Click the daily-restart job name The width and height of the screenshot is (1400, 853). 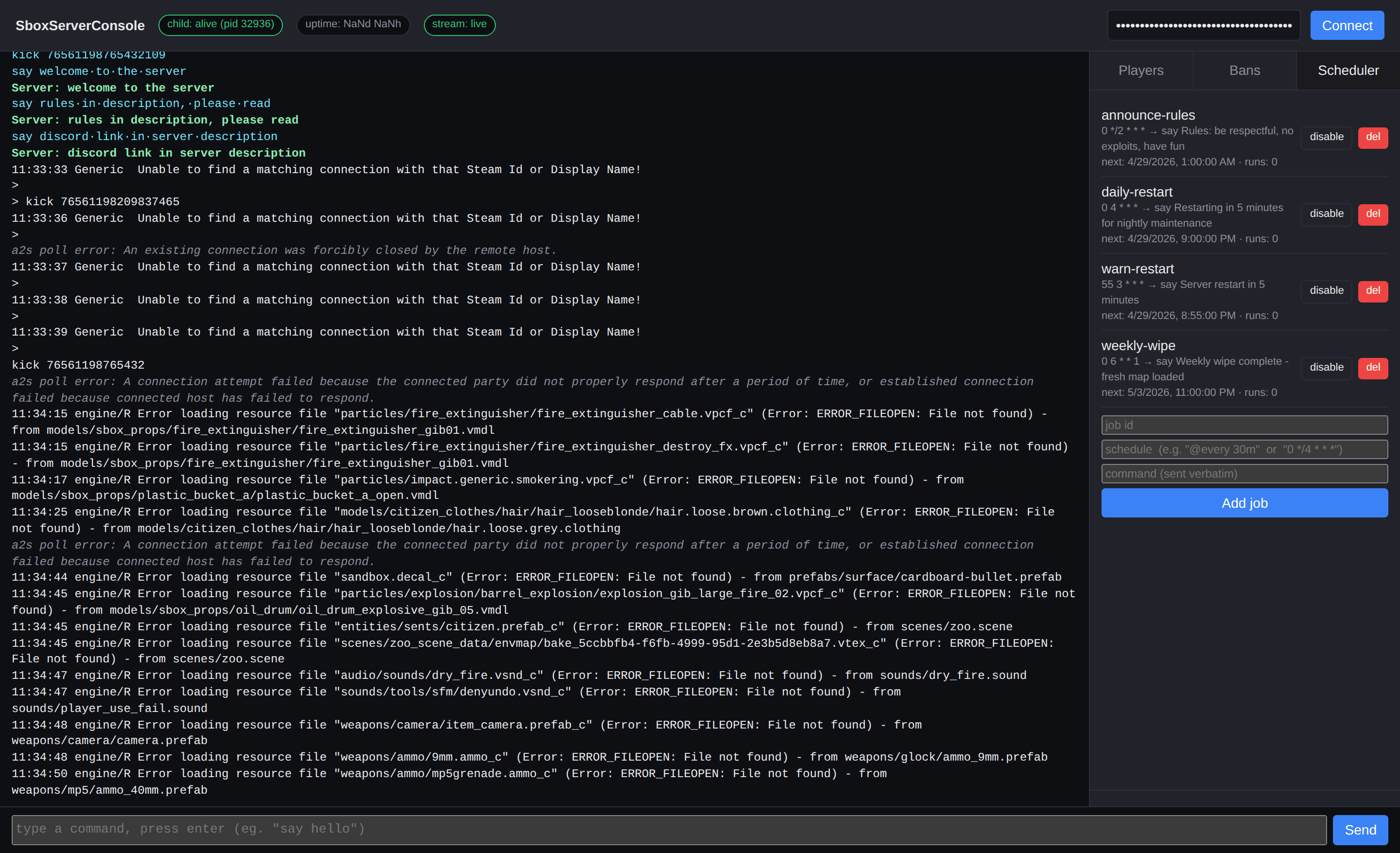(1137, 192)
